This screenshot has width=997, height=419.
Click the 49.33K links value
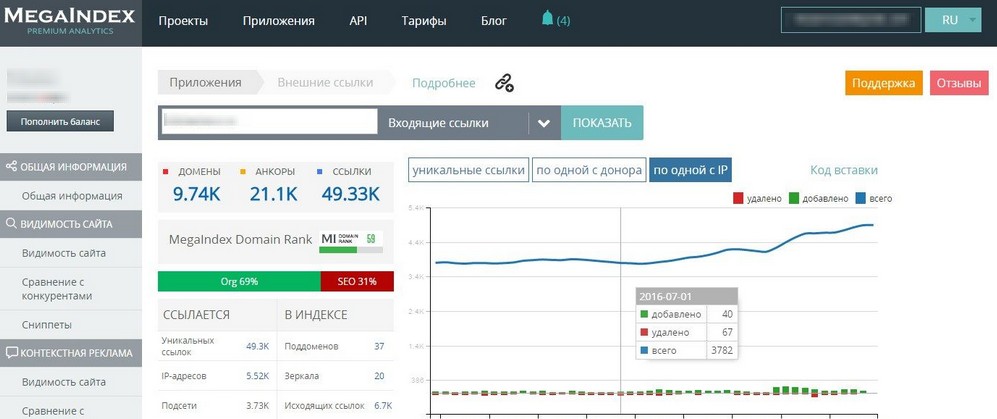pos(350,195)
